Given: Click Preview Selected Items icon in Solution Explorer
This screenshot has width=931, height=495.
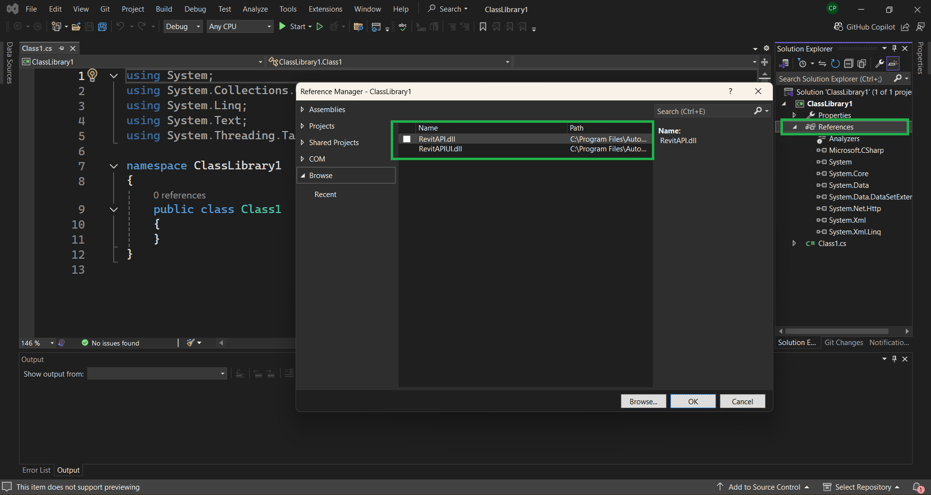Looking at the screenshot, I should click(893, 64).
